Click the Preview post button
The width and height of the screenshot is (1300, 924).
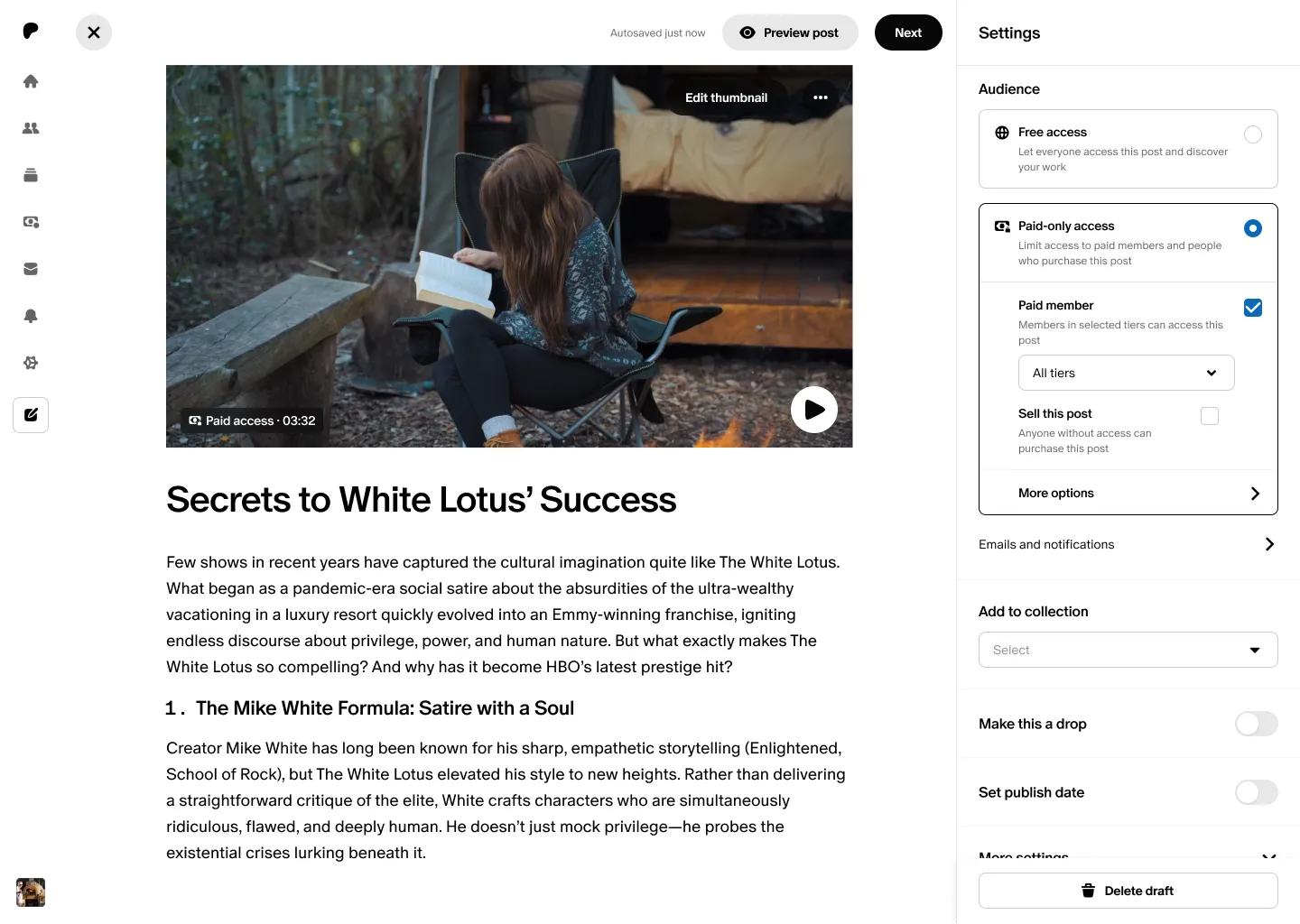coord(790,32)
